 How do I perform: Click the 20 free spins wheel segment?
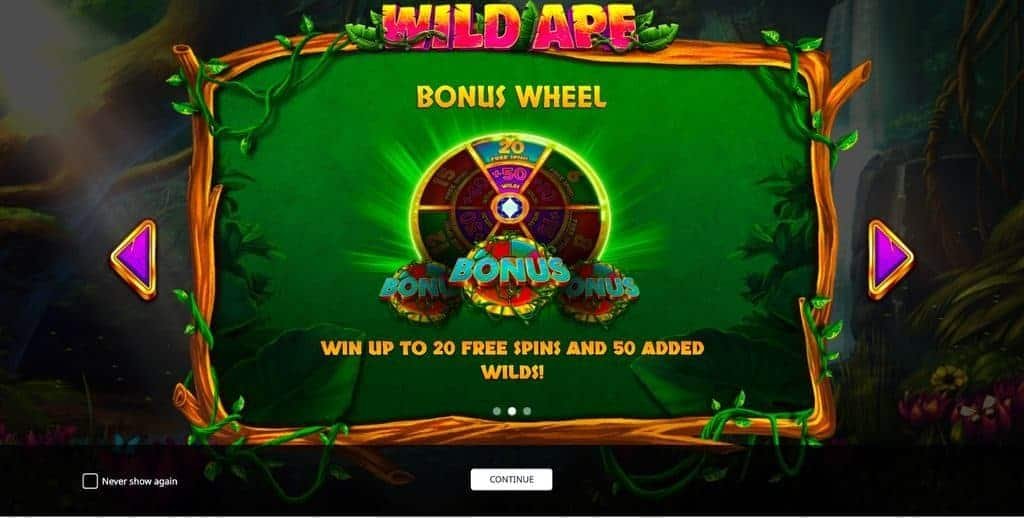tap(511, 150)
